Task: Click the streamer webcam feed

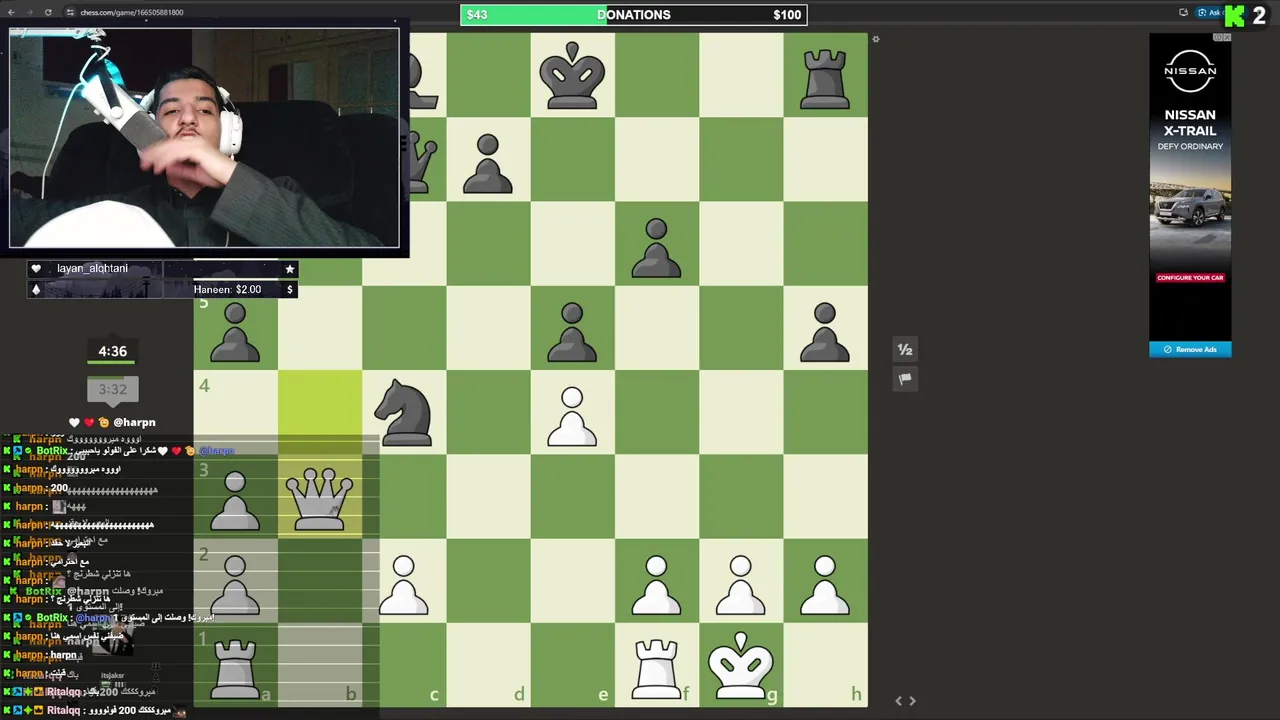Action: (x=204, y=138)
